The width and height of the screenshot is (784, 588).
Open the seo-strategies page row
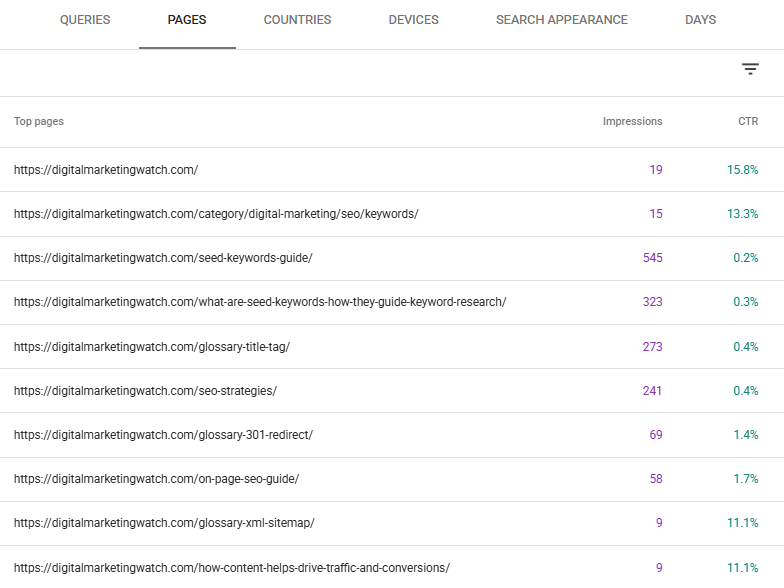(392, 390)
